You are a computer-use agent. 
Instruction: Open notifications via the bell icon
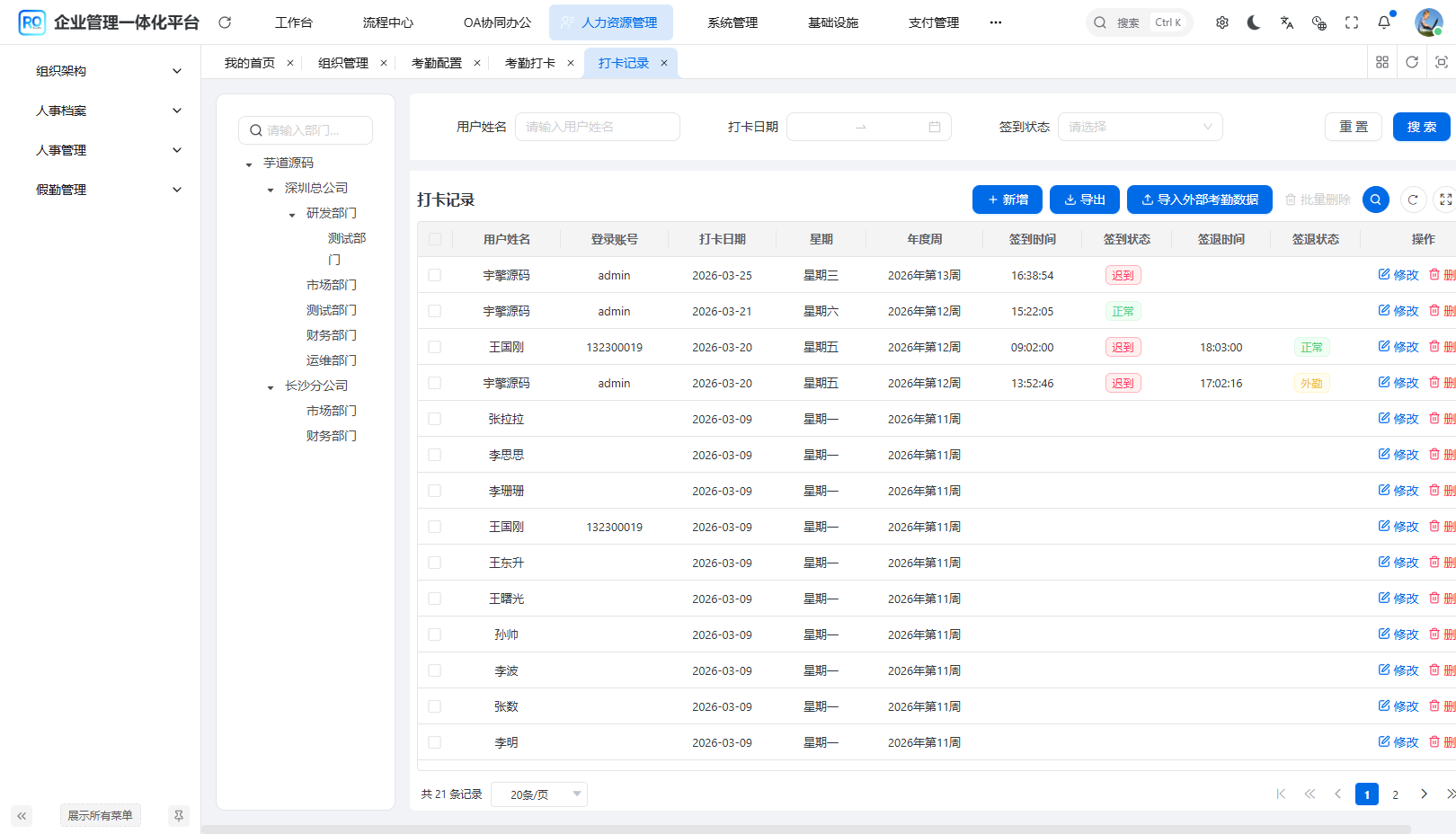click(x=1383, y=22)
